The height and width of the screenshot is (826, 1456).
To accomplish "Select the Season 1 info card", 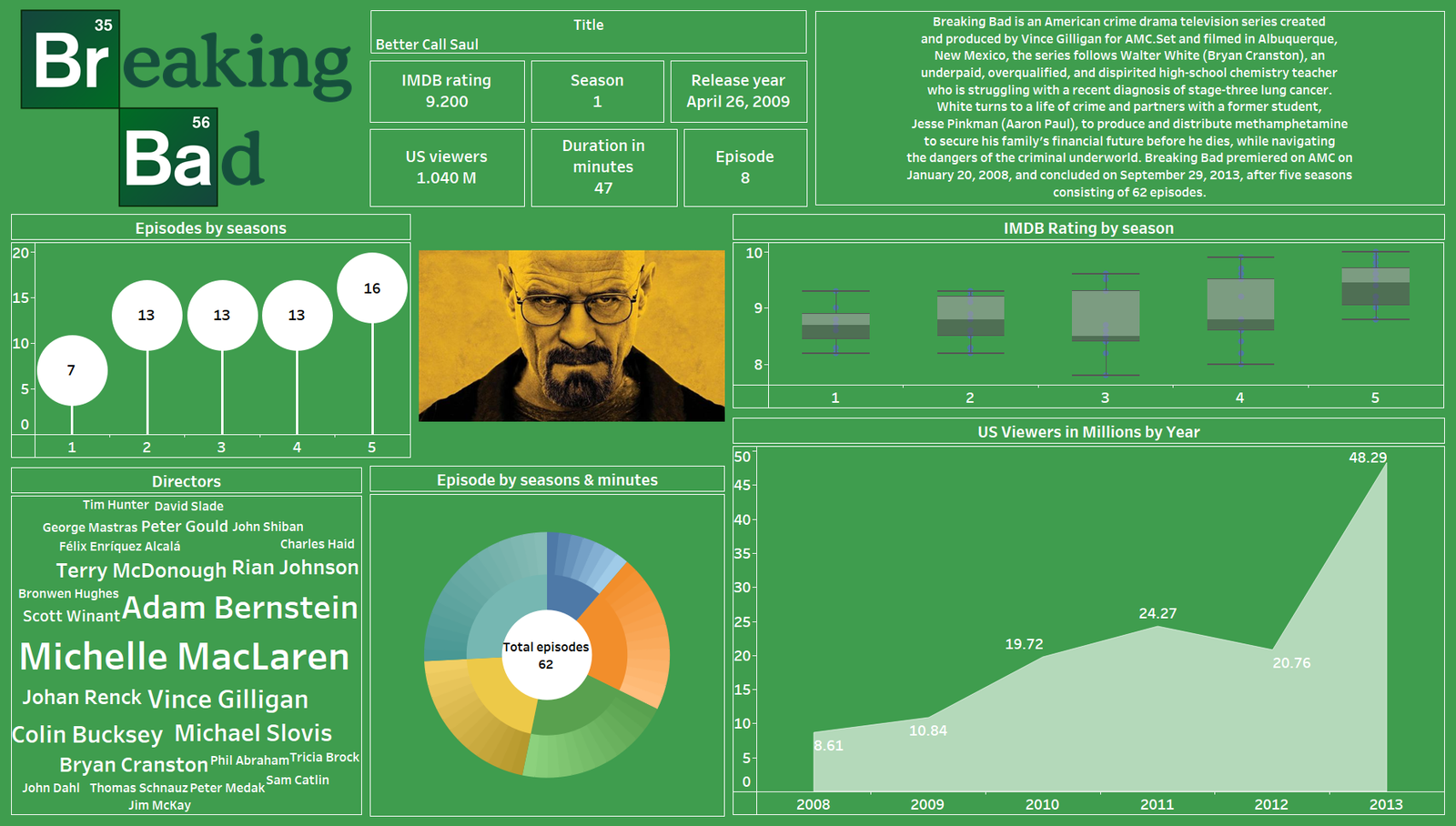I will 598,91.
